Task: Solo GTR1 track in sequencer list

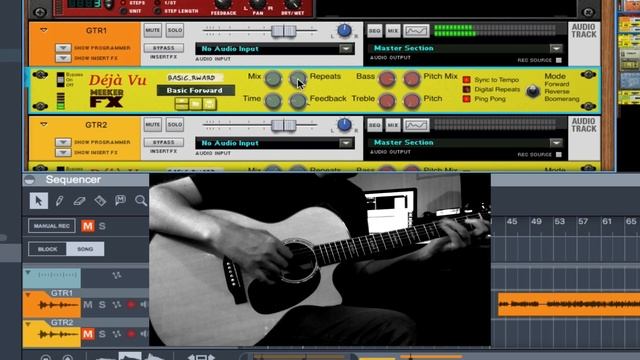Action: tap(102, 304)
